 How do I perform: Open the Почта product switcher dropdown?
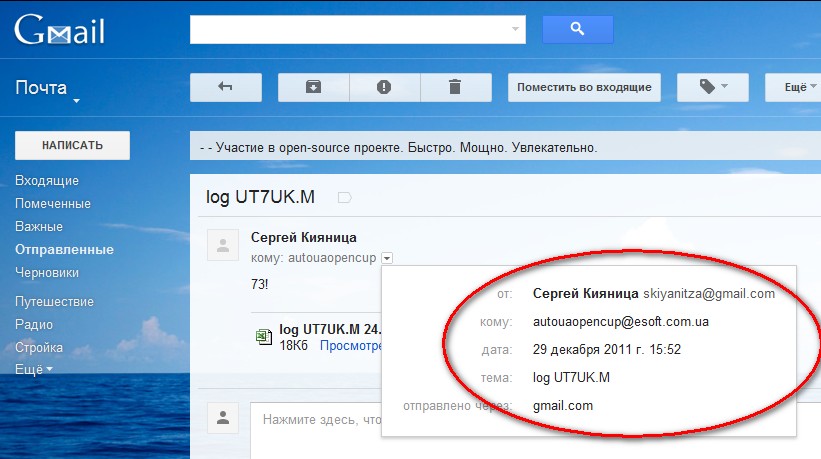click(47, 90)
